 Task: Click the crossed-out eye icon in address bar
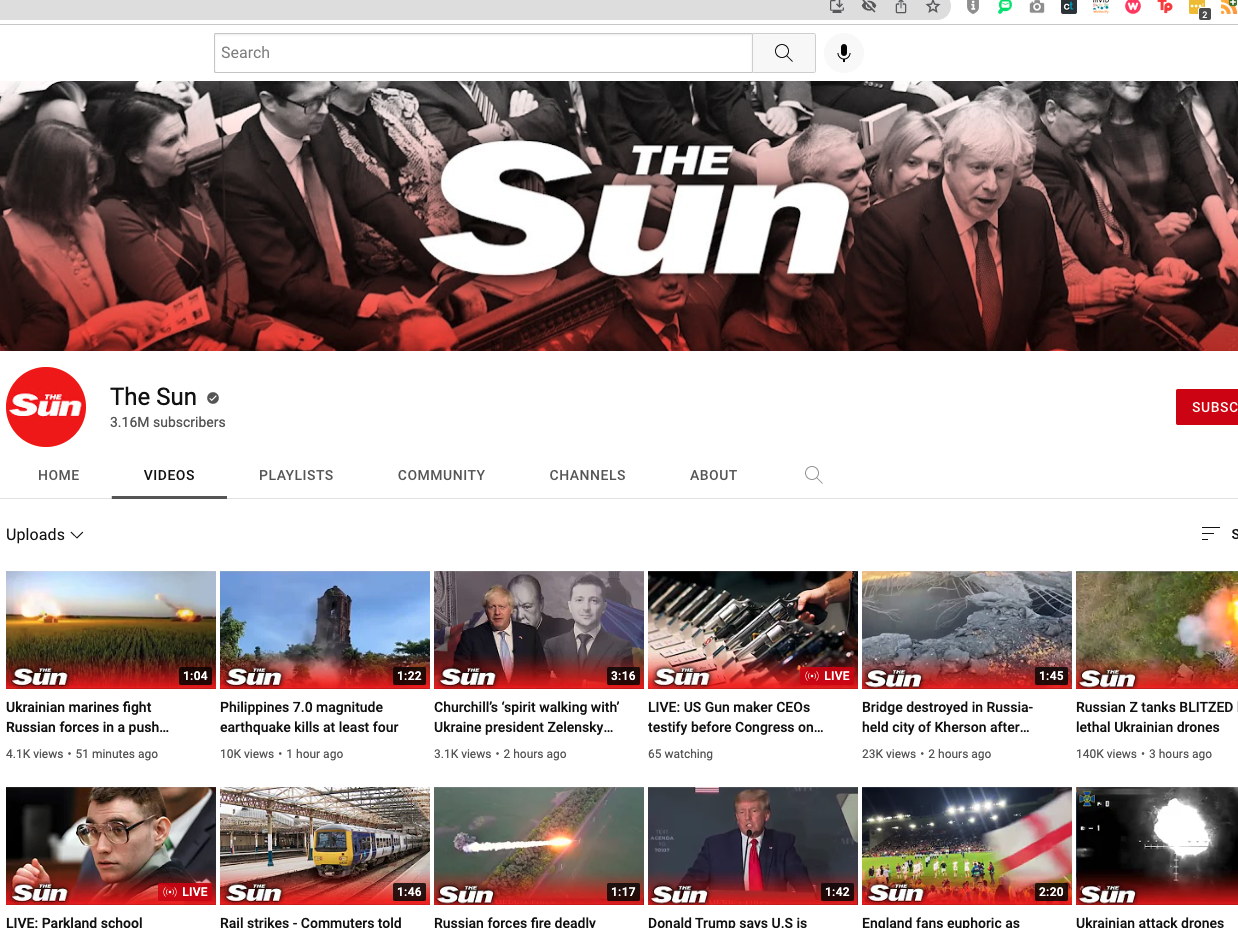click(x=869, y=7)
